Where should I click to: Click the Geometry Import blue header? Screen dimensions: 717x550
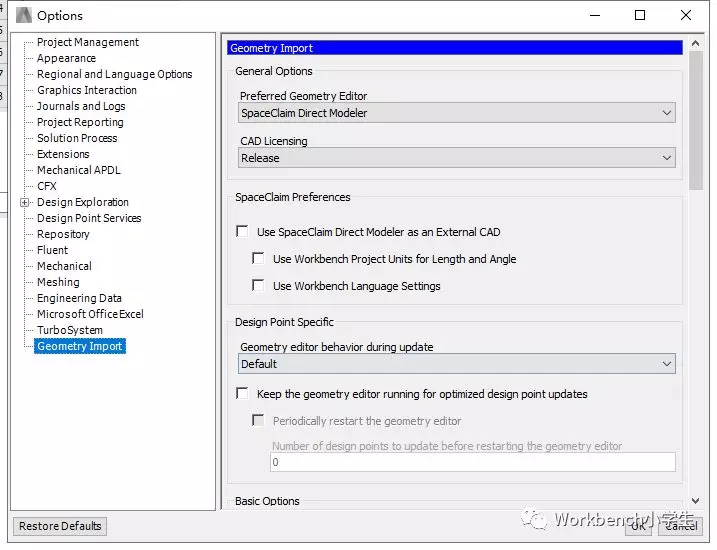pos(455,48)
